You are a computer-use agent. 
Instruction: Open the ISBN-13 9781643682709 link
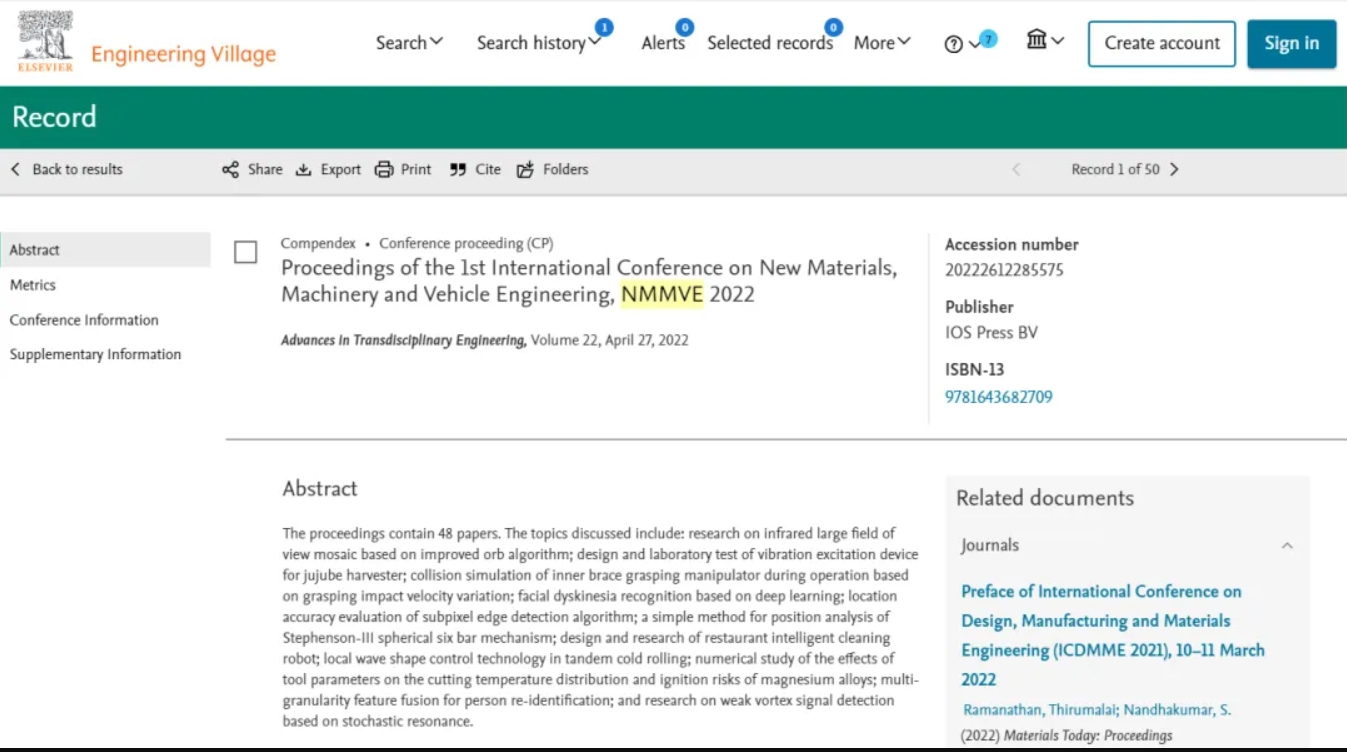[998, 397]
